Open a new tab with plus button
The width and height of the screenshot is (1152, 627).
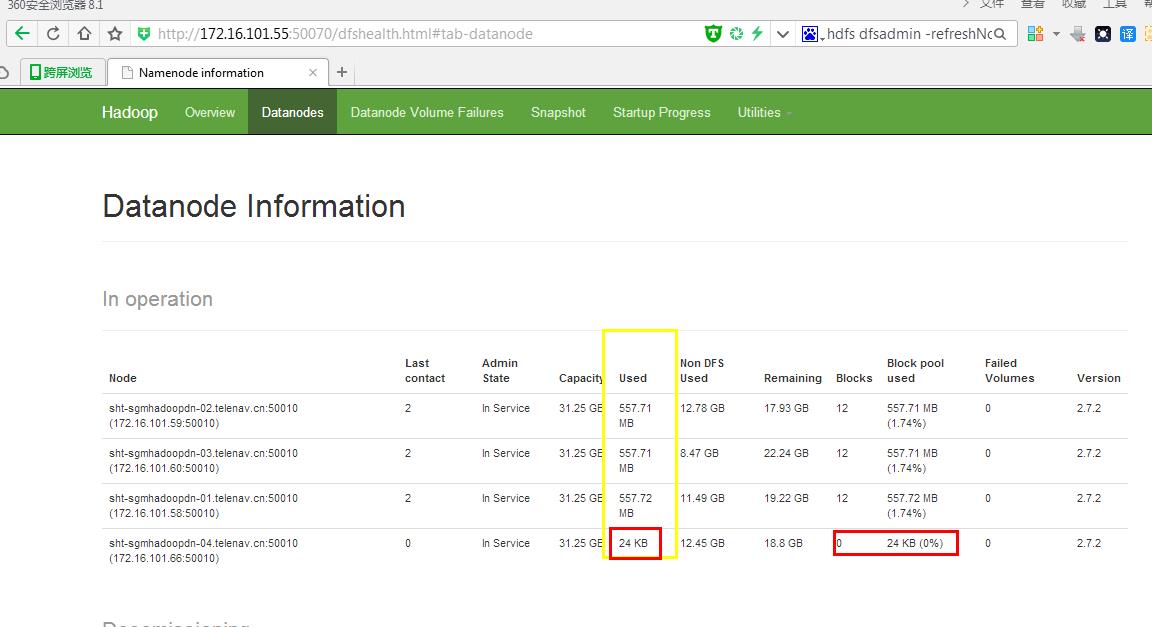pyautogui.click(x=342, y=72)
